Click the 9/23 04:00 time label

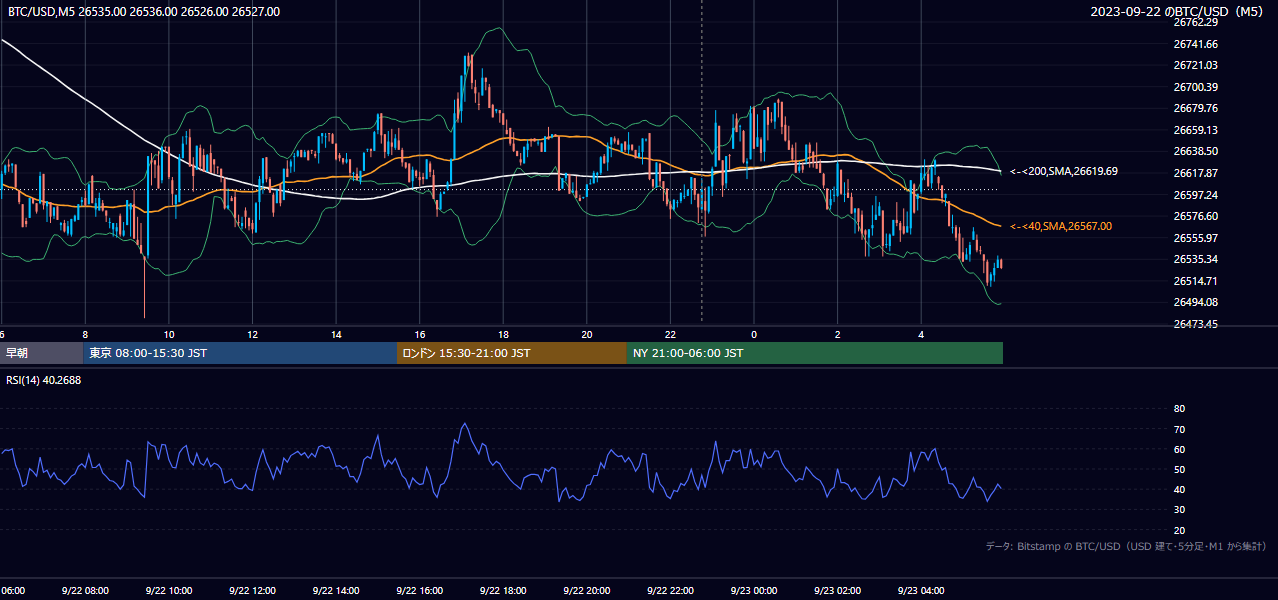[x=921, y=591]
